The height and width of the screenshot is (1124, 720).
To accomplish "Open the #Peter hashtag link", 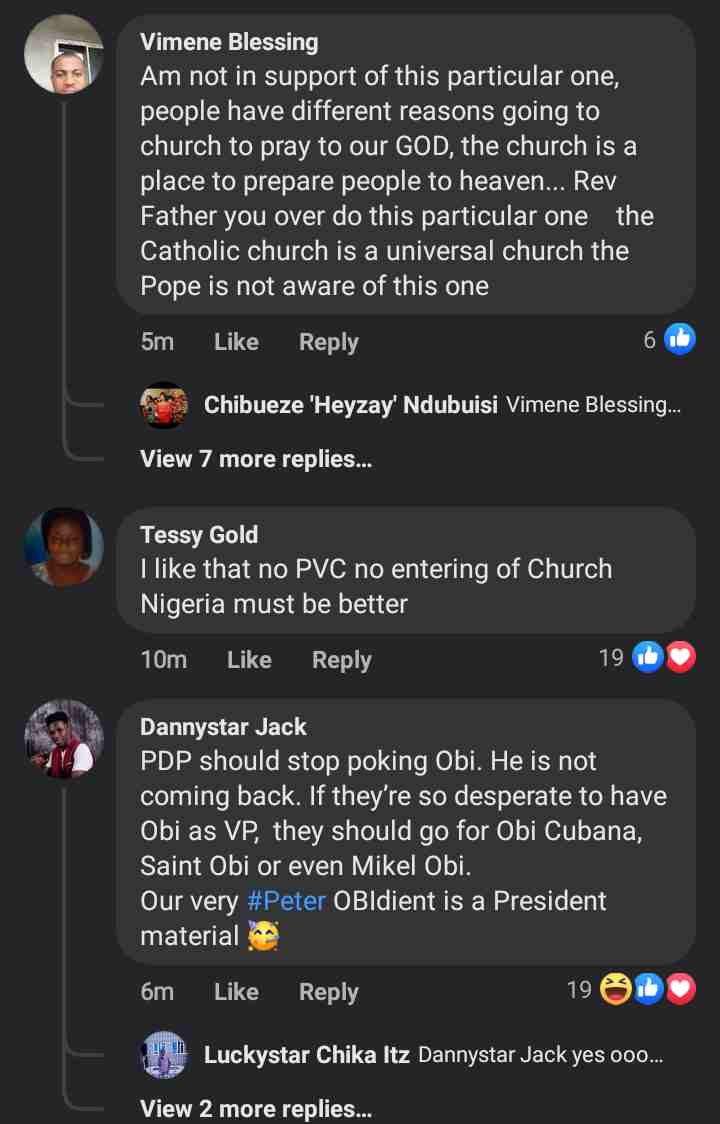I will [286, 900].
